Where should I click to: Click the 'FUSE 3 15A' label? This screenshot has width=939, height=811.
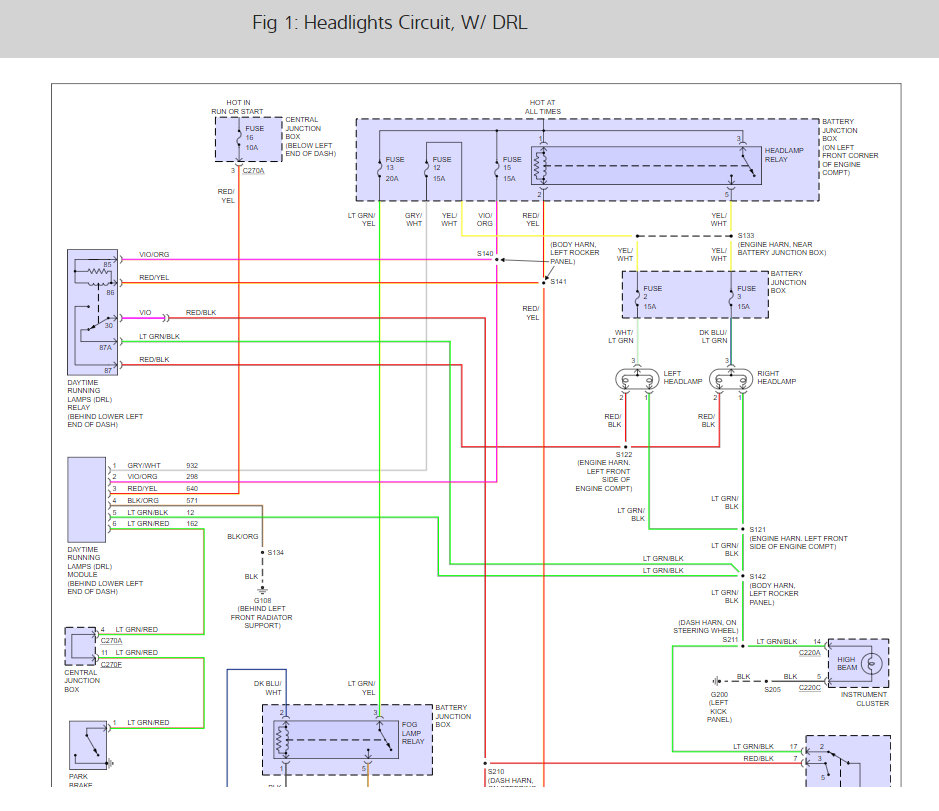coord(746,297)
